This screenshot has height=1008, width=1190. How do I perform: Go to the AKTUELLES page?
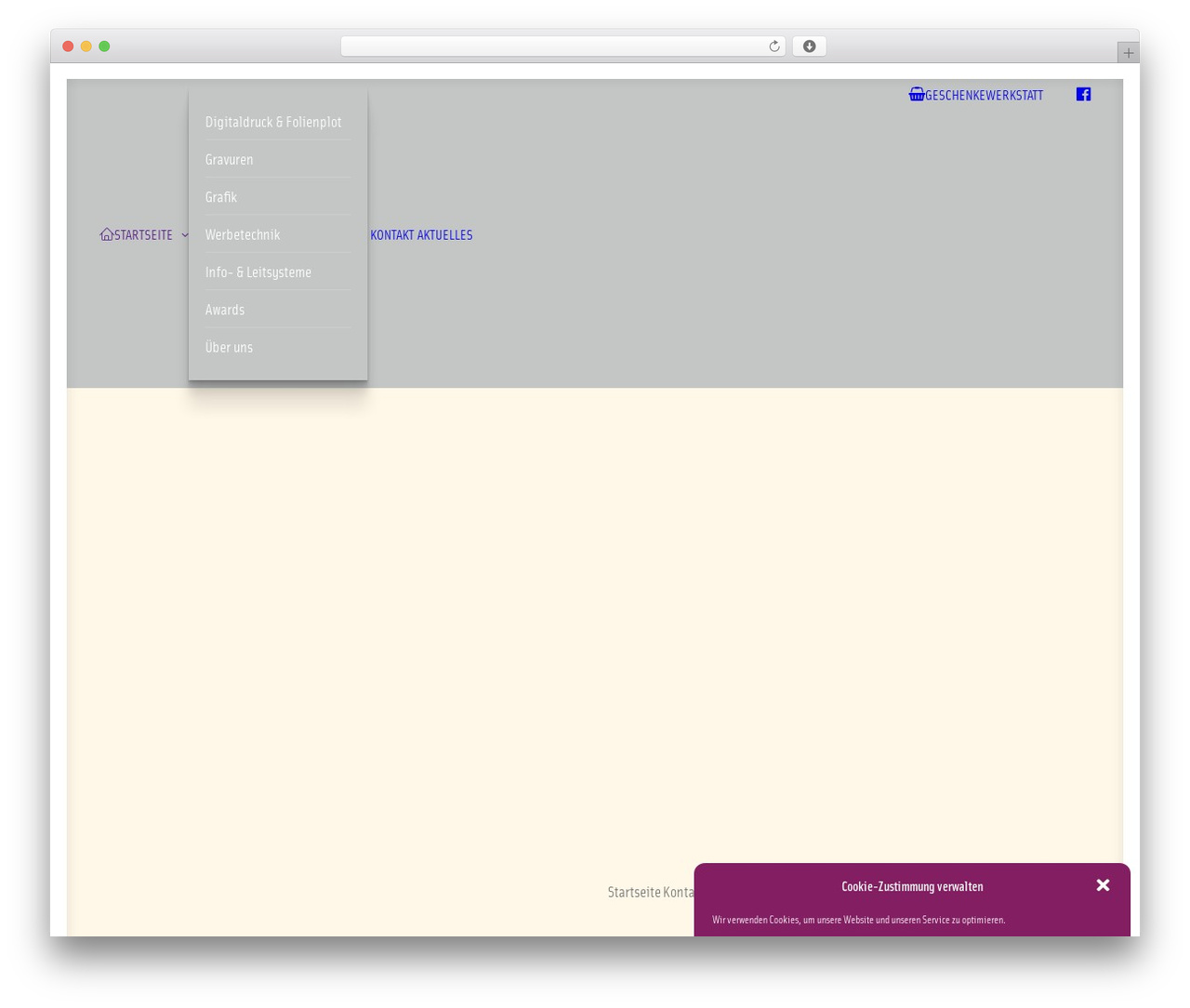coord(445,235)
